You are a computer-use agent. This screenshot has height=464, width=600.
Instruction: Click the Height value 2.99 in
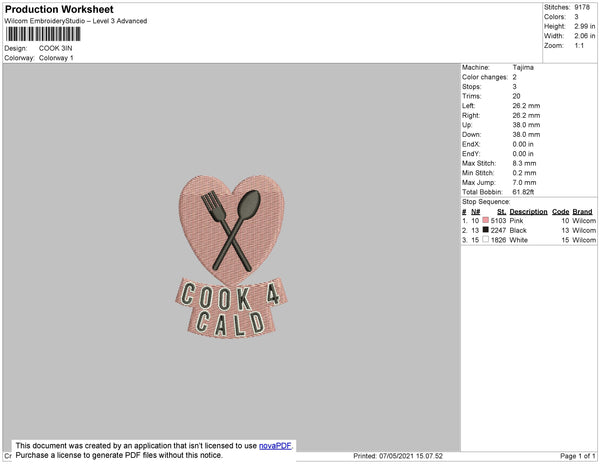(x=584, y=26)
